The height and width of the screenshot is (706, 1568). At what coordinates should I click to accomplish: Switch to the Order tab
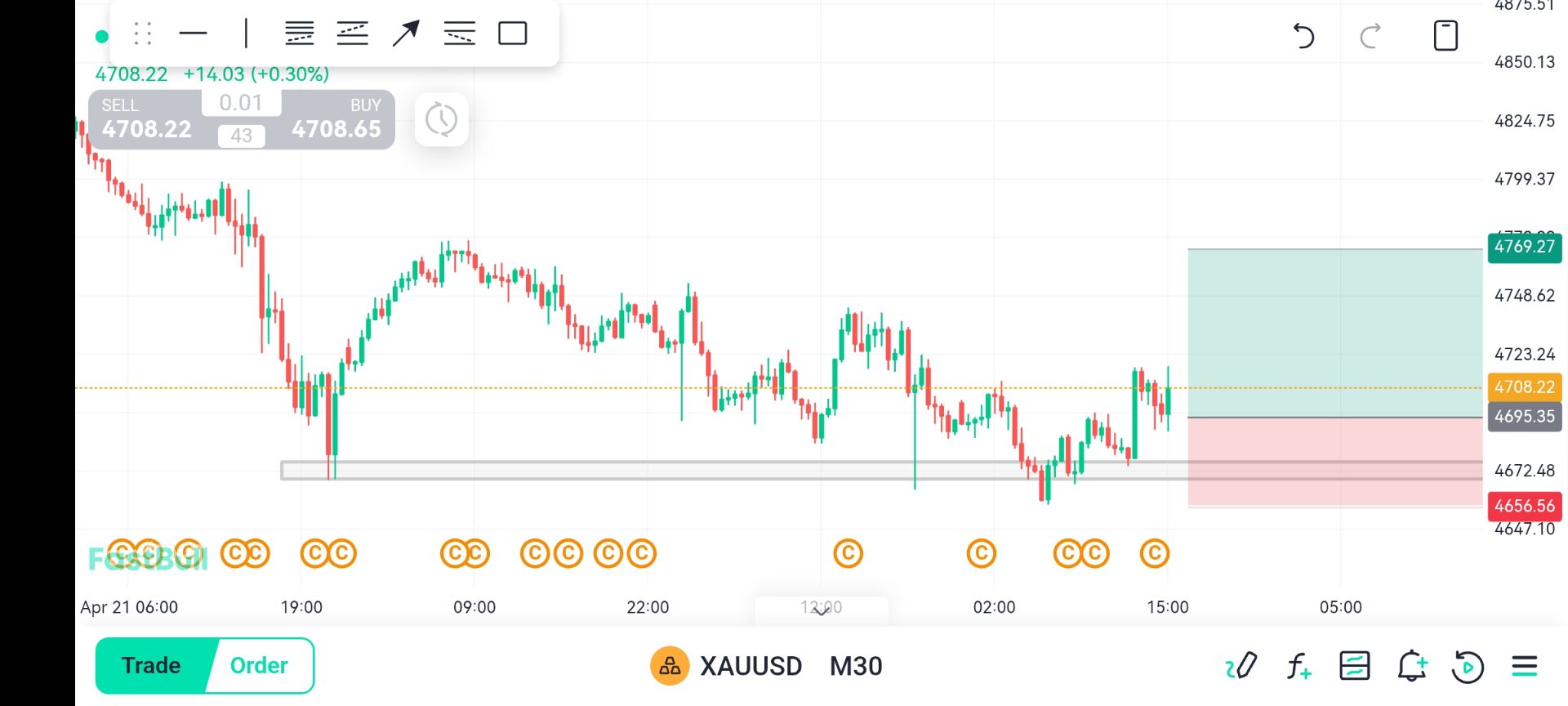pos(259,665)
